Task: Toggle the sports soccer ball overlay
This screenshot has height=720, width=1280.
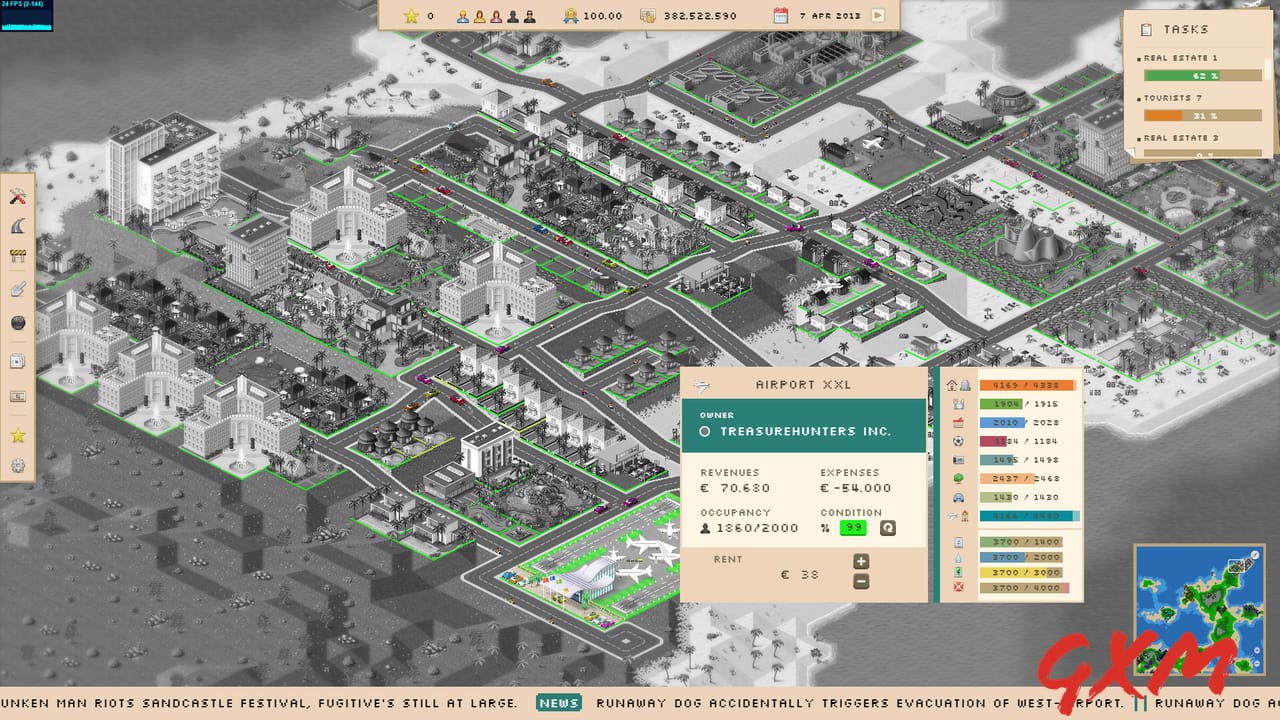Action: pos(958,441)
